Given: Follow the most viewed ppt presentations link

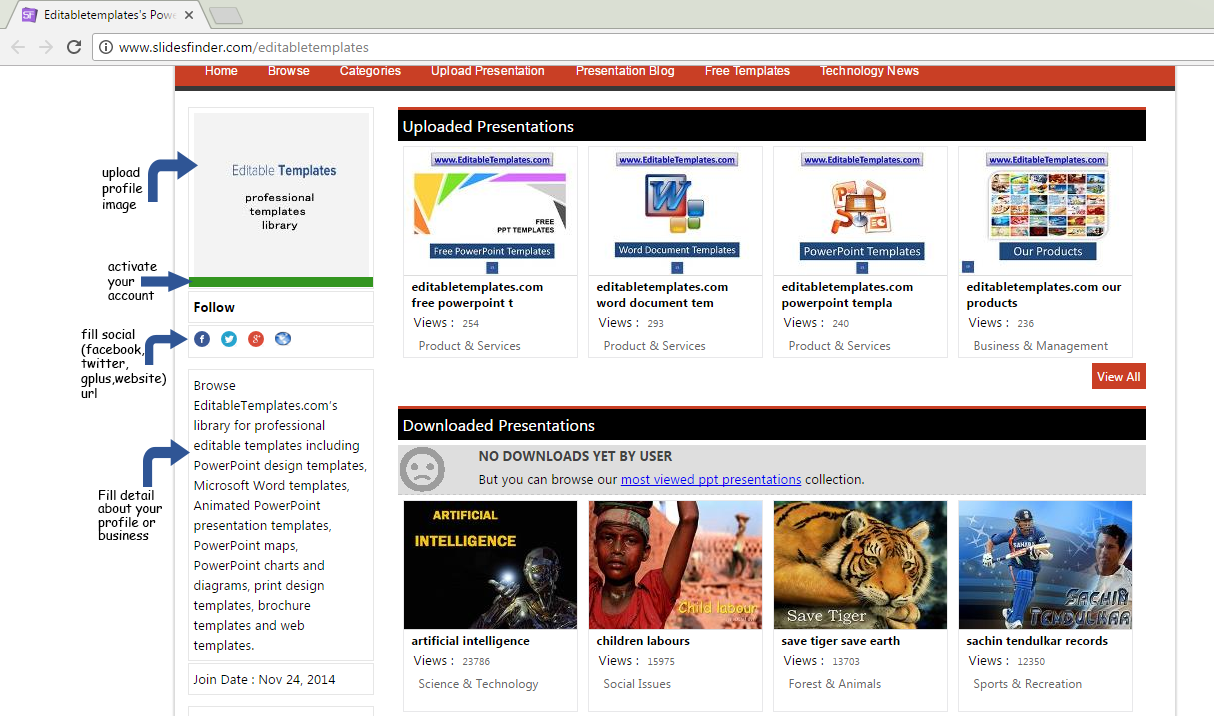Looking at the screenshot, I should pyautogui.click(x=710, y=480).
